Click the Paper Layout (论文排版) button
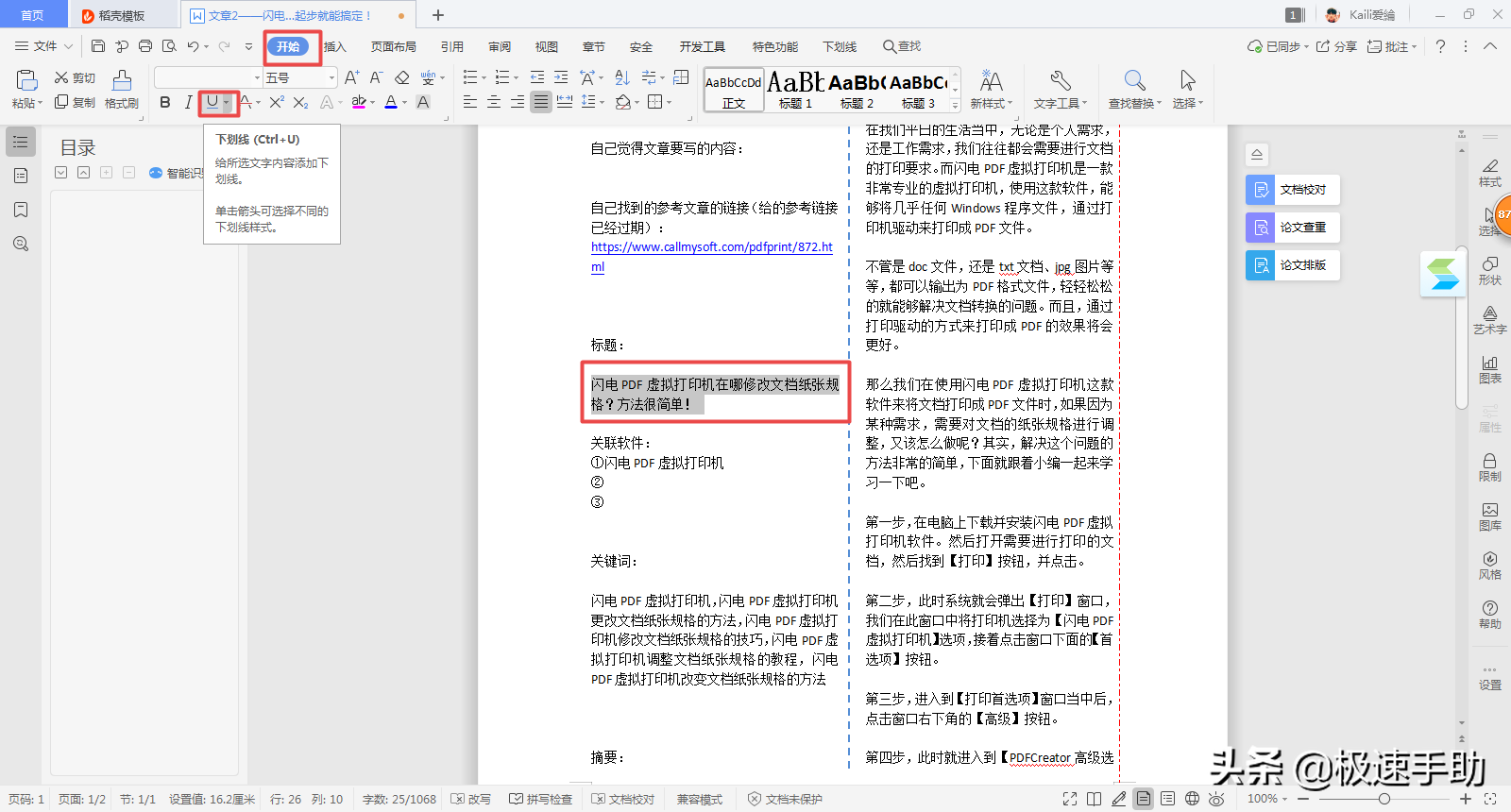 click(1292, 265)
